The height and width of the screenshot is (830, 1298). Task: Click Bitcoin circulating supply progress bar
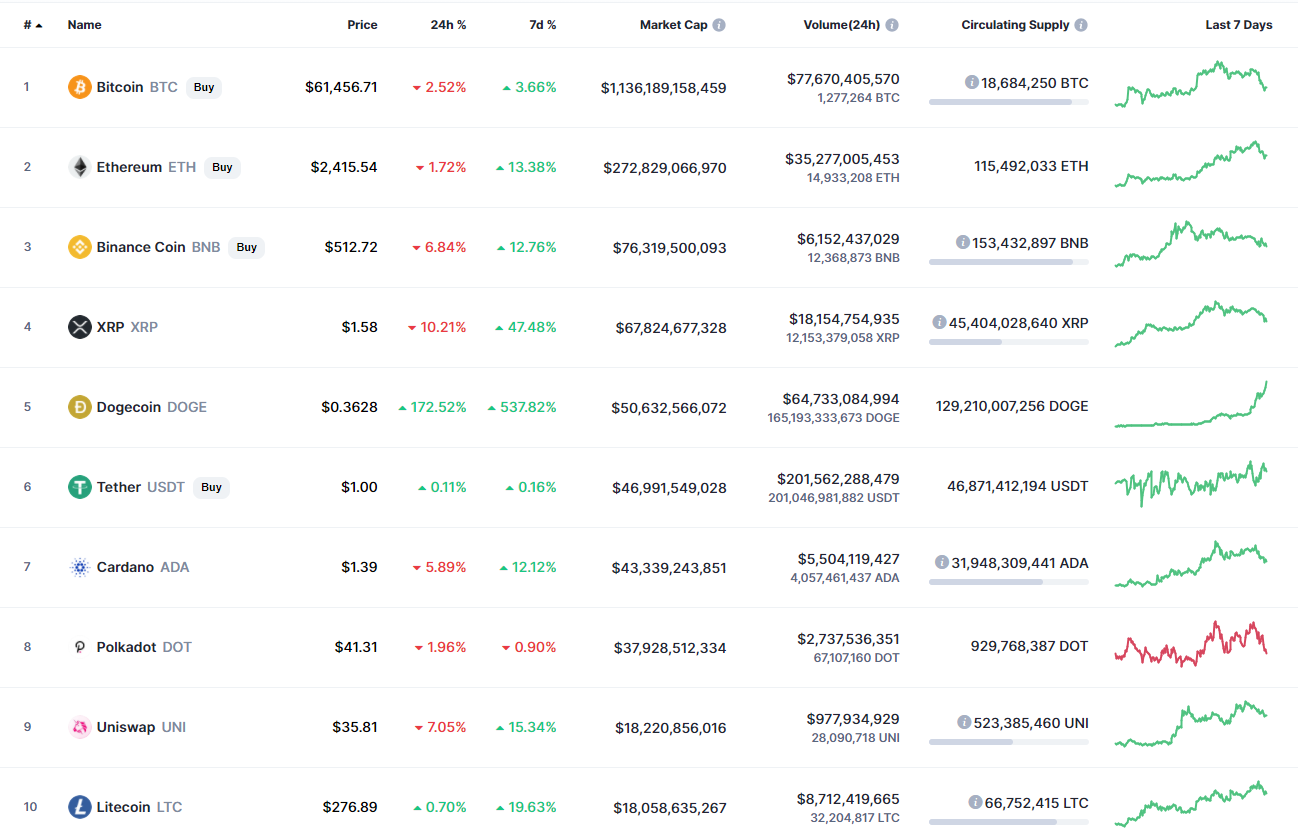point(1009,102)
